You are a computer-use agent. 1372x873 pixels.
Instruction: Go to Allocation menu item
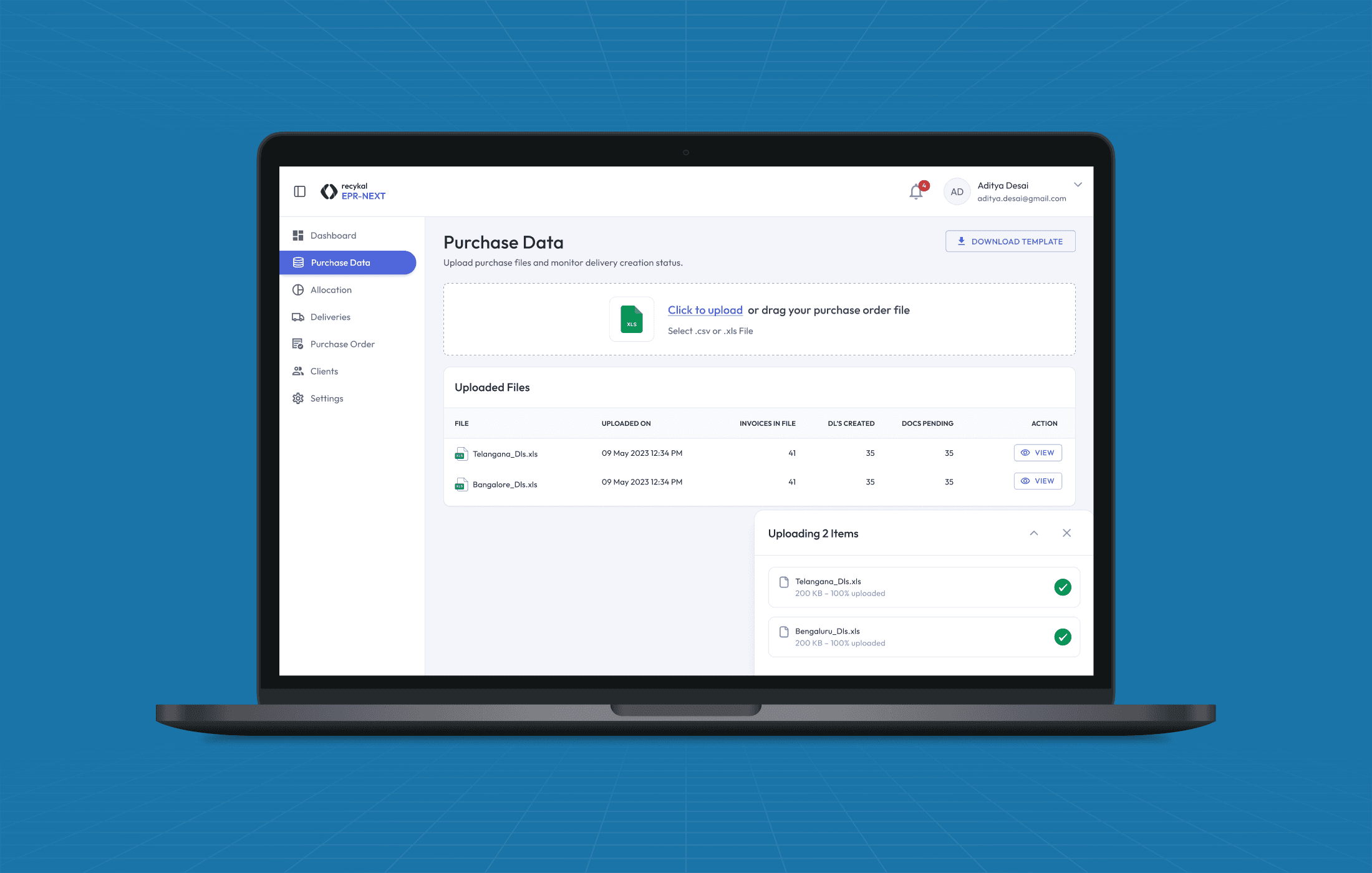coord(331,290)
